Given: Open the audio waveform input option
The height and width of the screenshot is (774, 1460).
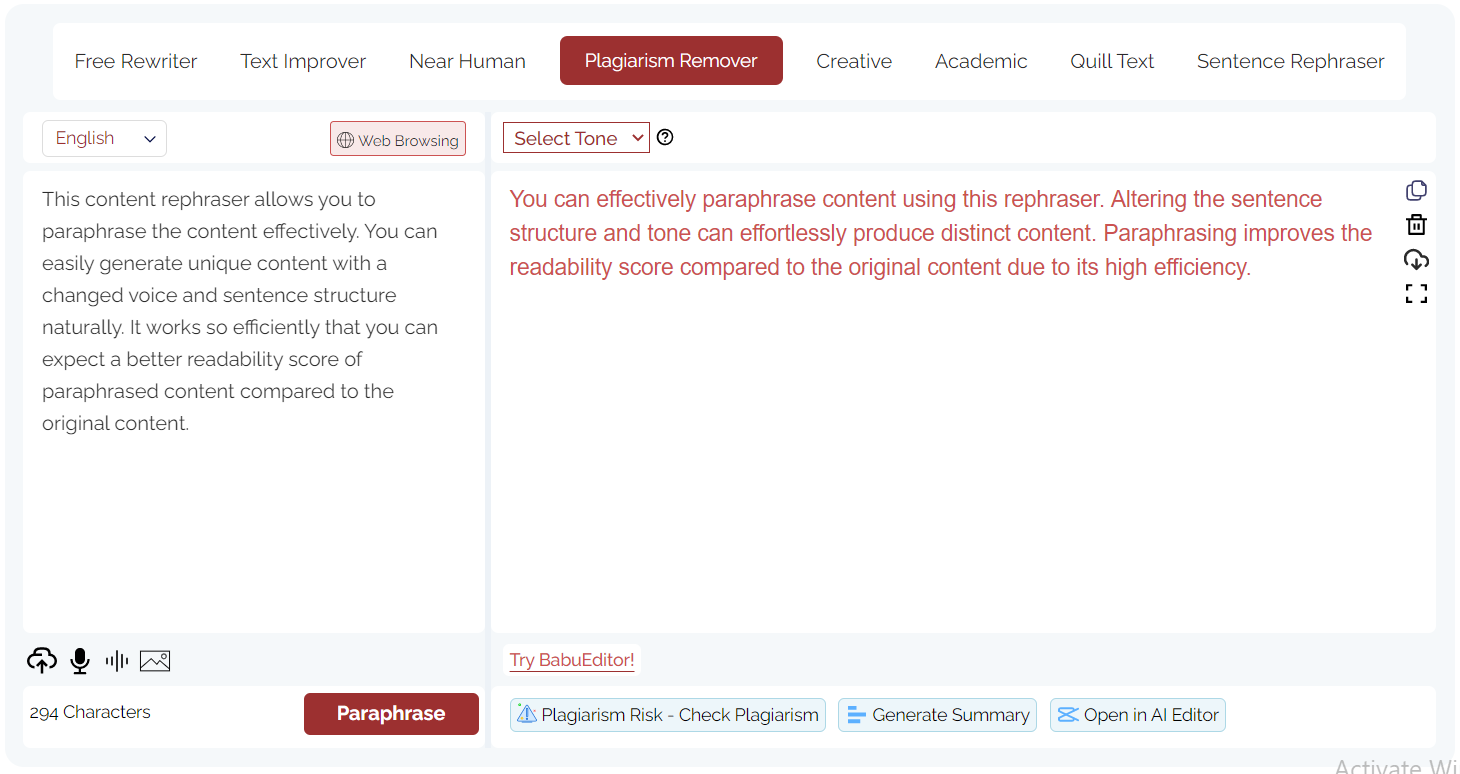Looking at the screenshot, I should 116,660.
